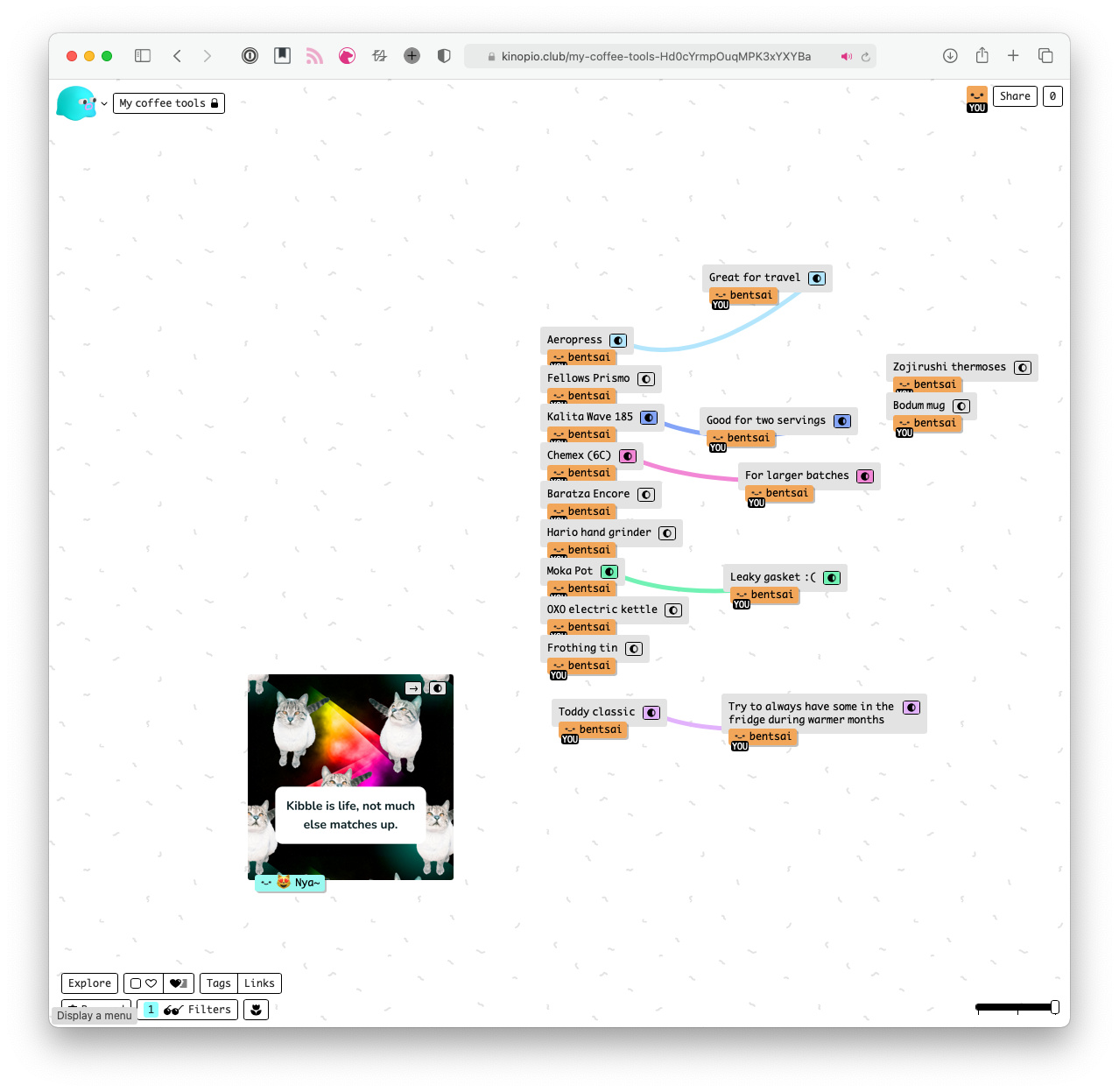
Task: Open the Explore button
Action: click(x=89, y=983)
